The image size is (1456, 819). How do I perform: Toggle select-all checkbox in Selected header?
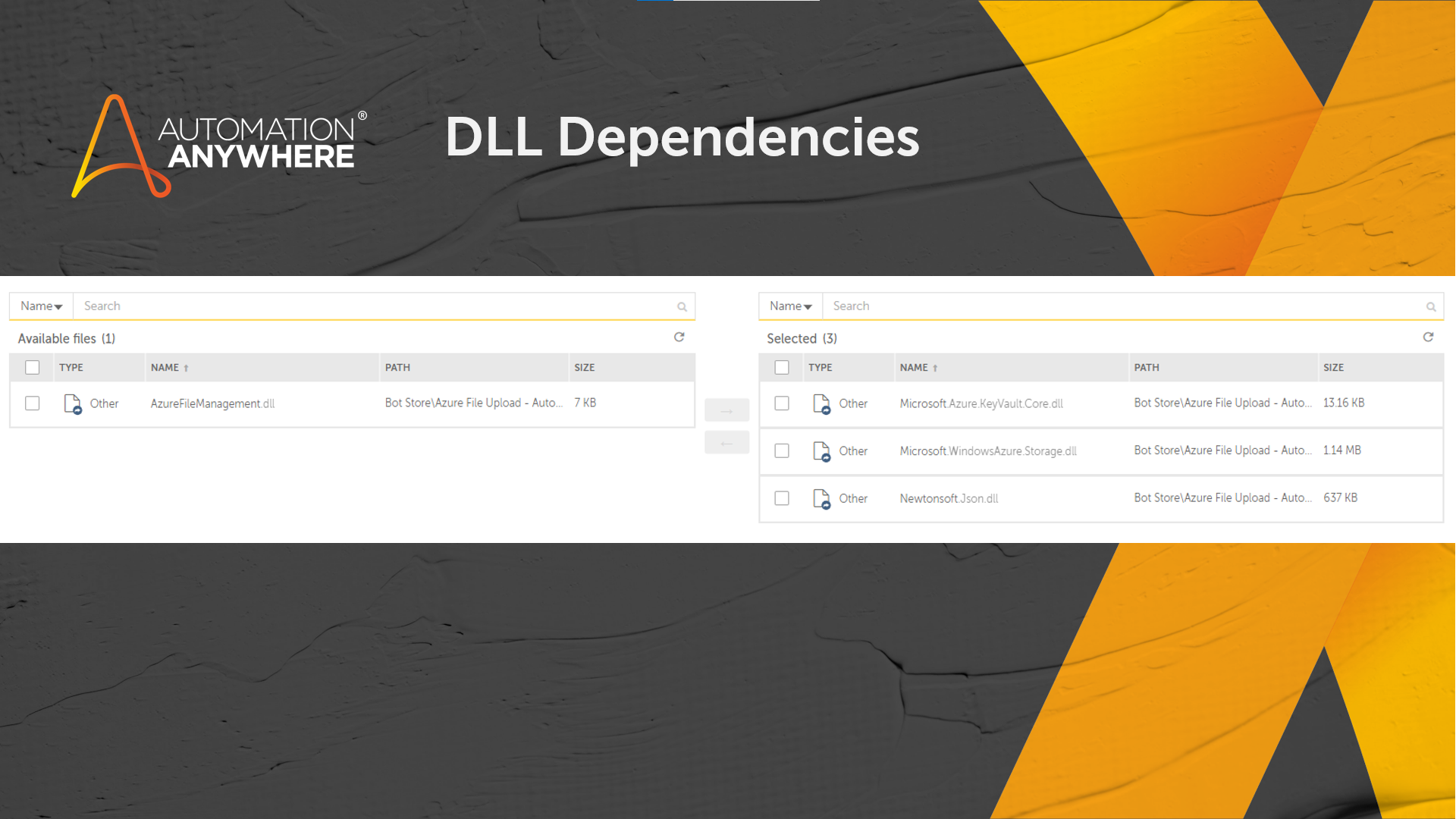782,368
